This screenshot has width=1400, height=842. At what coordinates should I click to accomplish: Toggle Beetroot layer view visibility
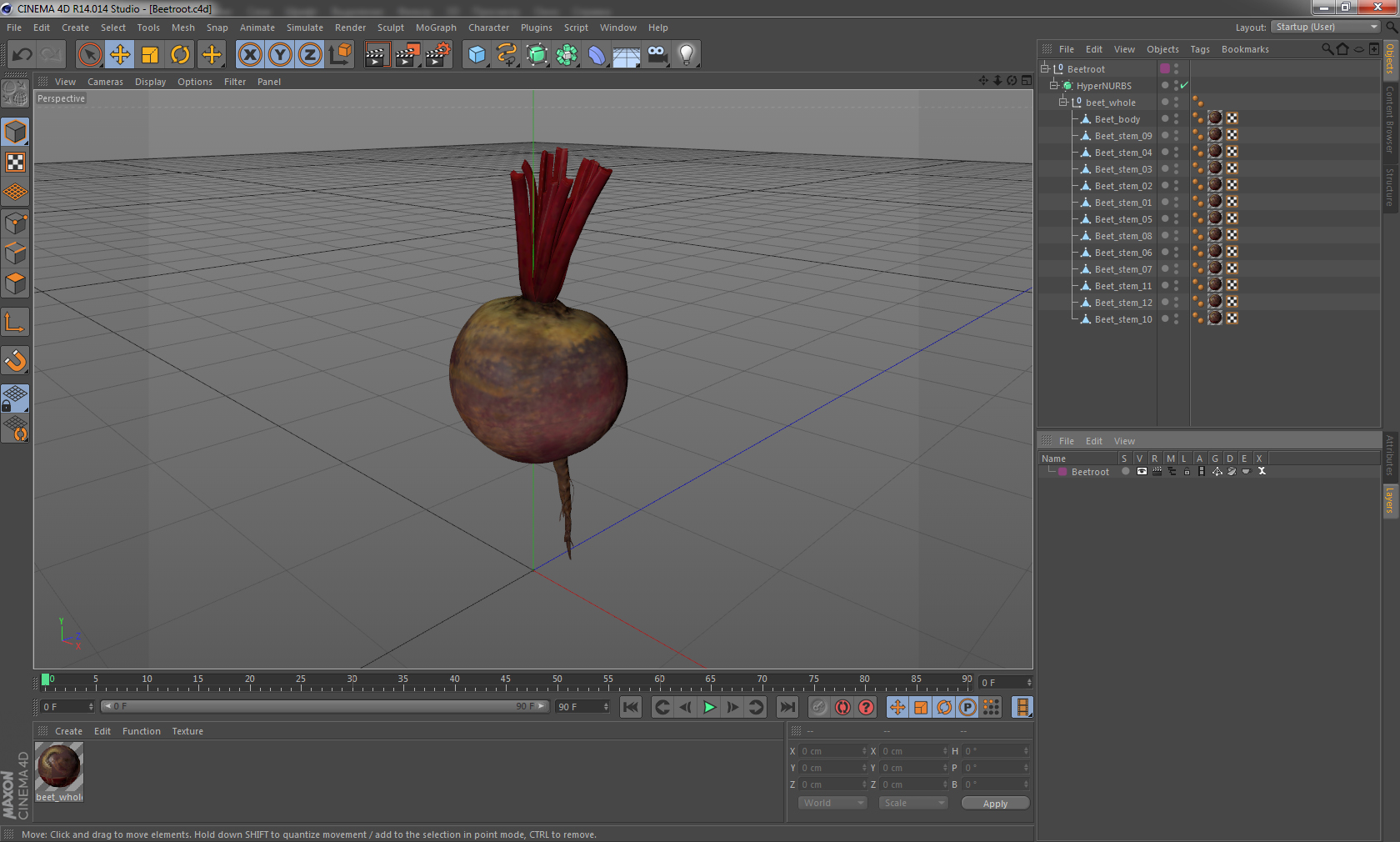(1142, 471)
